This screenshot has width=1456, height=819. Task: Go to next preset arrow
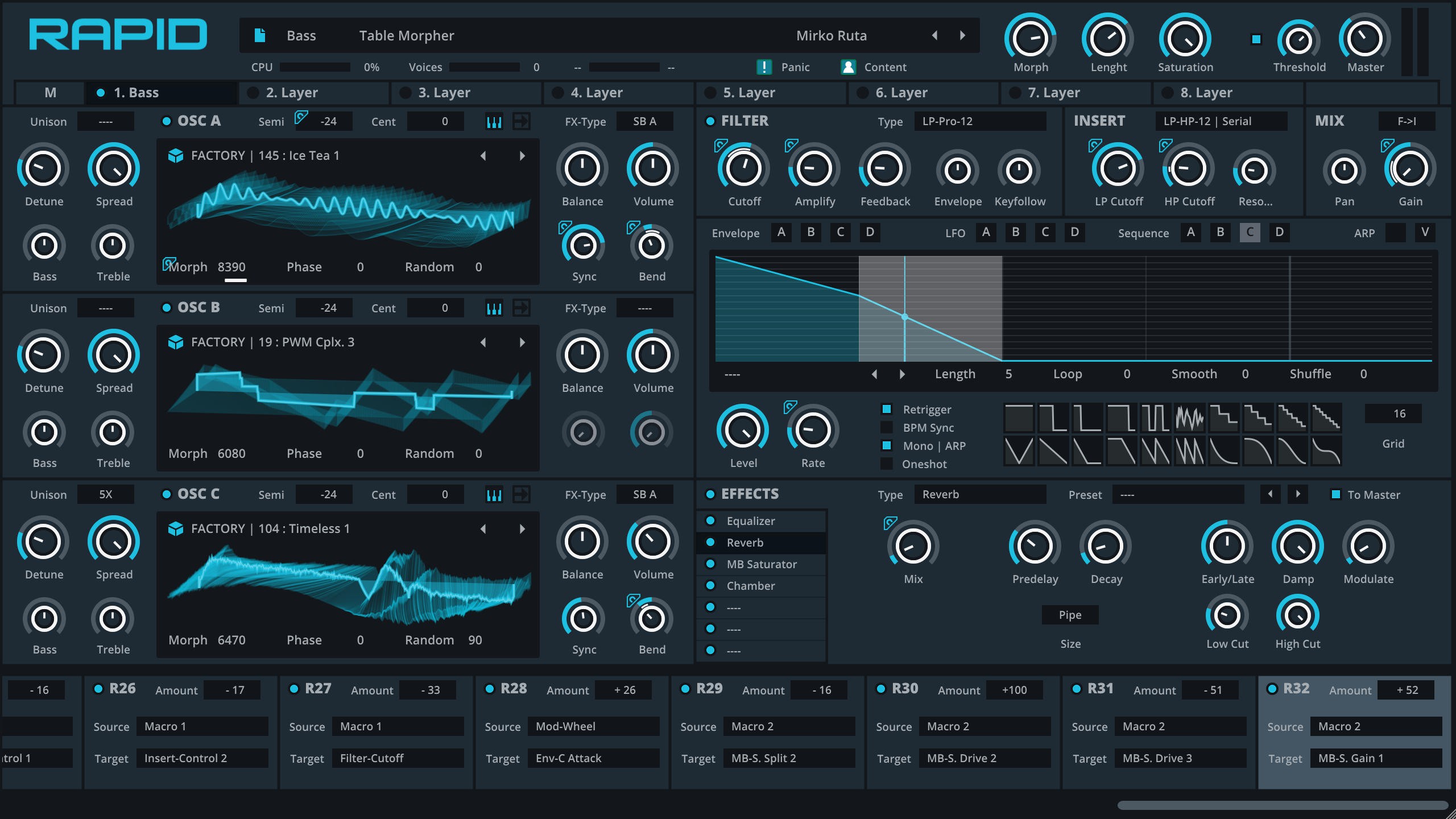(x=962, y=35)
